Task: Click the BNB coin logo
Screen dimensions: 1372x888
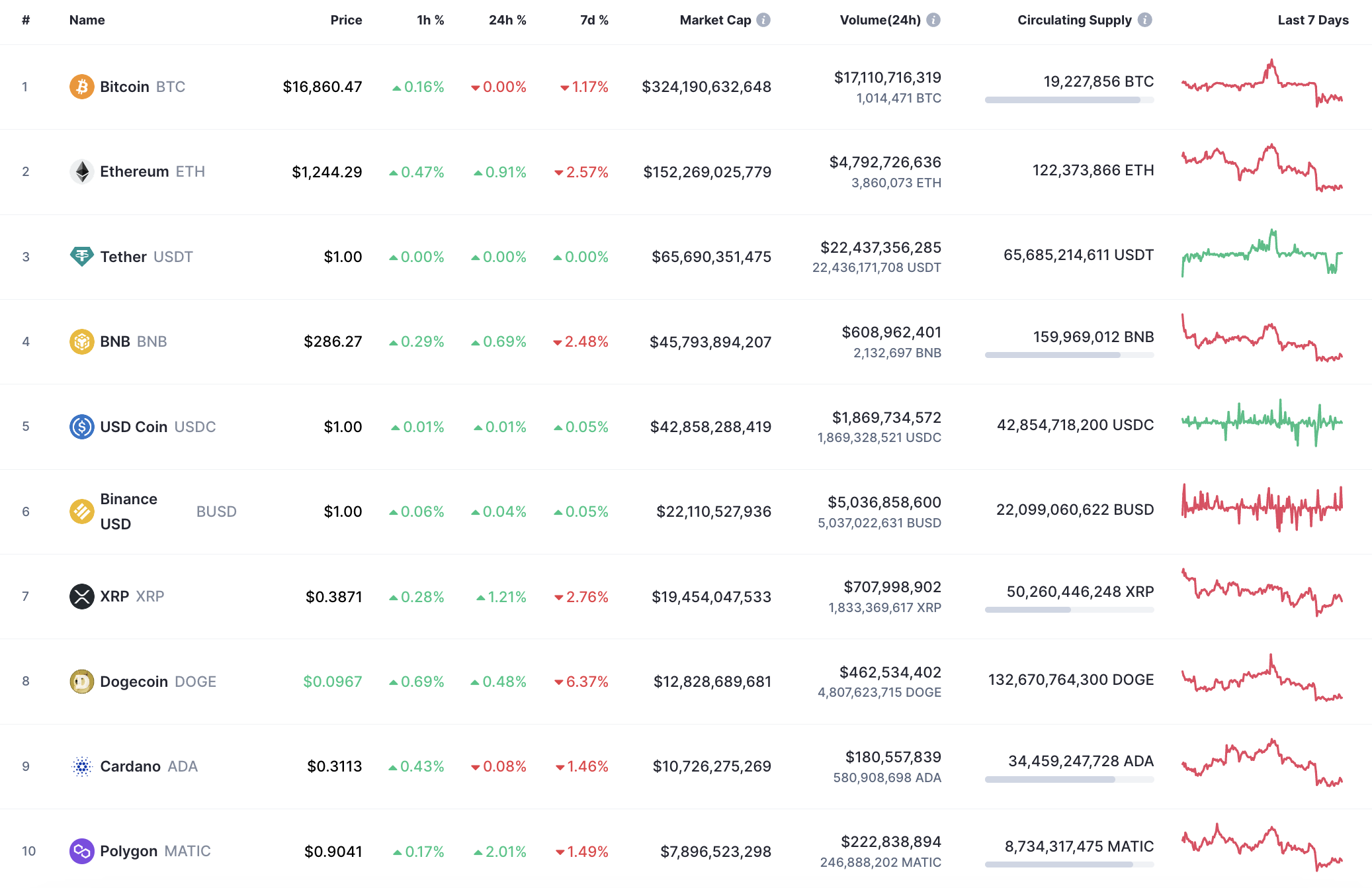Action: pos(81,341)
